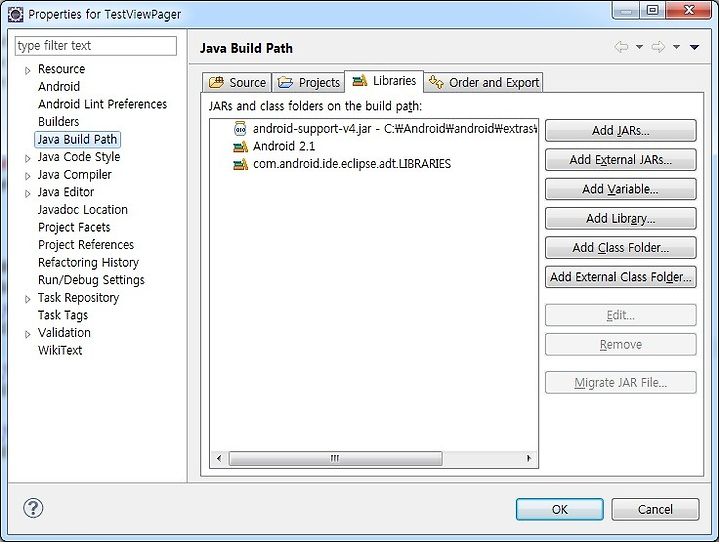Select Android Lint Preferences
The height and width of the screenshot is (544, 720).
tap(102, 104)
